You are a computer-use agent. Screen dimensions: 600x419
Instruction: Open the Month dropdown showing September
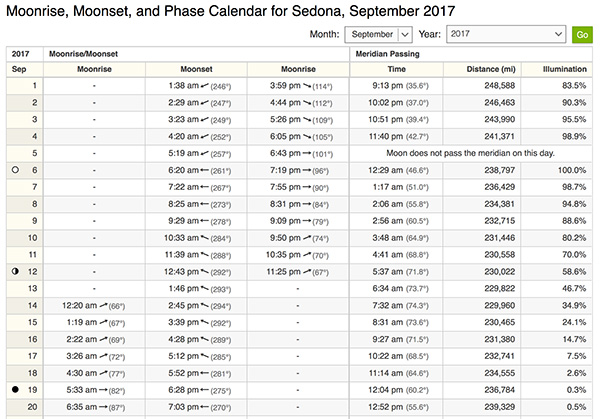(378, 34)
